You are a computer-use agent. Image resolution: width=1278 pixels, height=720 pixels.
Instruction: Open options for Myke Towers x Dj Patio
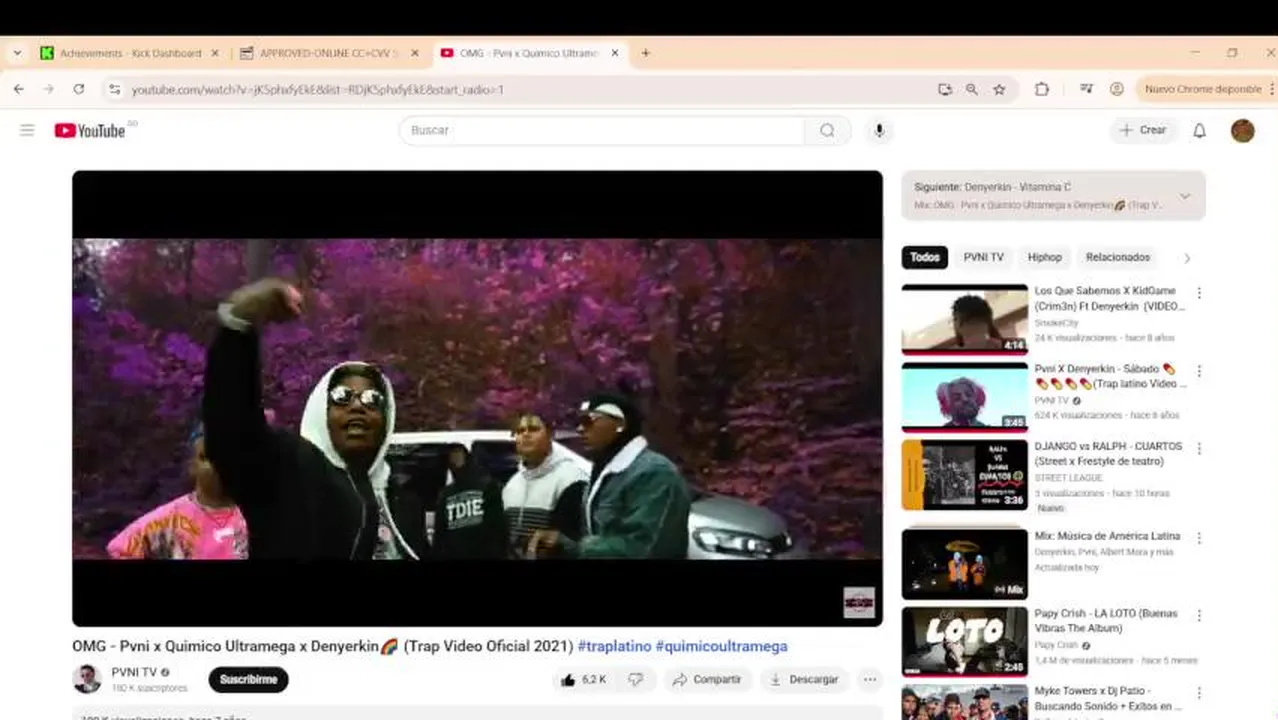1199,693
